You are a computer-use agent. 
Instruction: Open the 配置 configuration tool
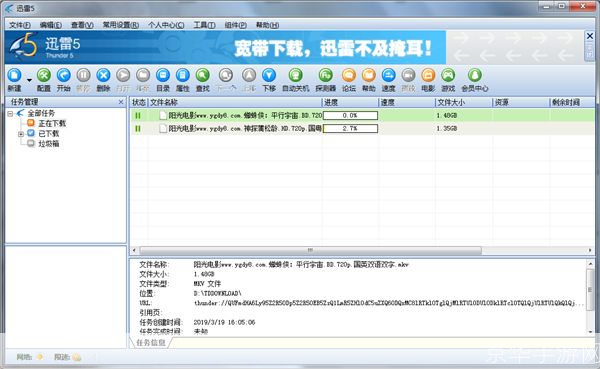(x=44, y=75)
